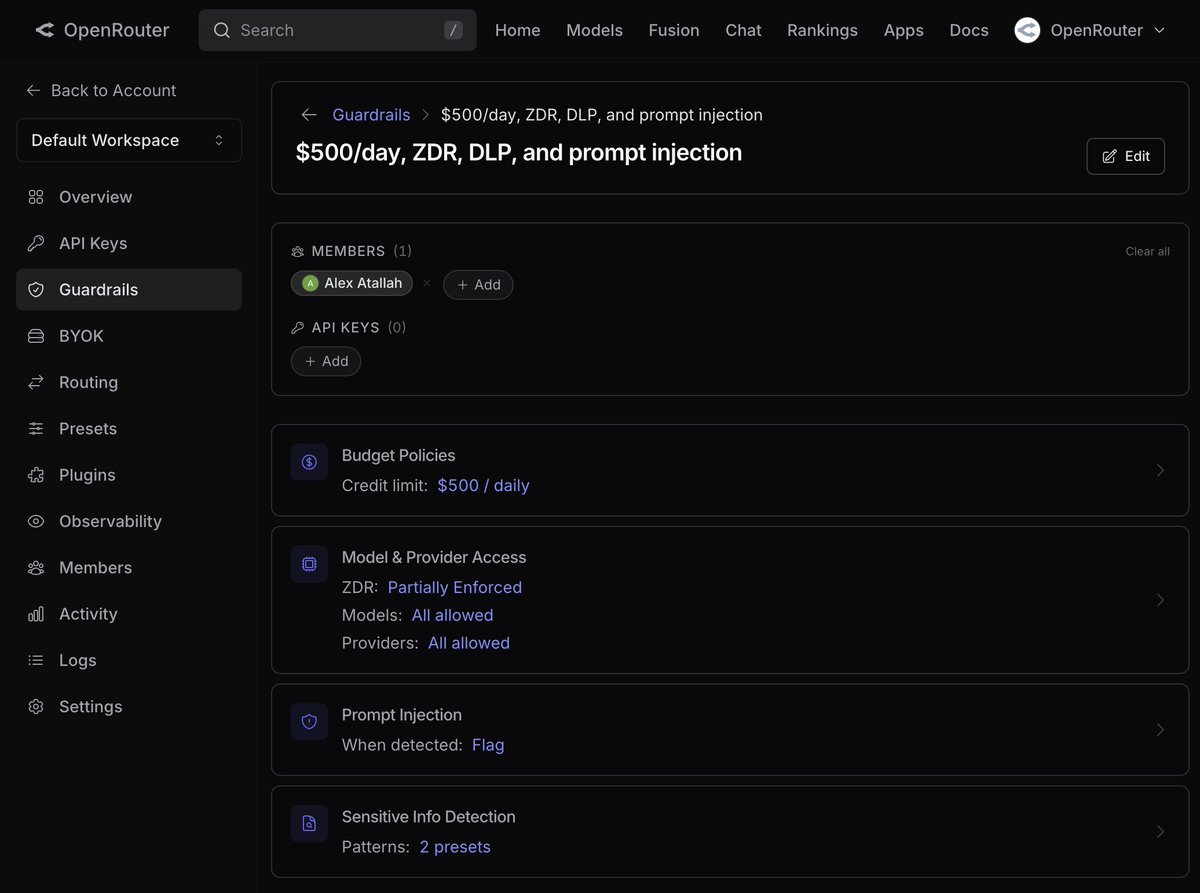
Task: Click Alex Atallah's green avatar
Action: (310, 284)
